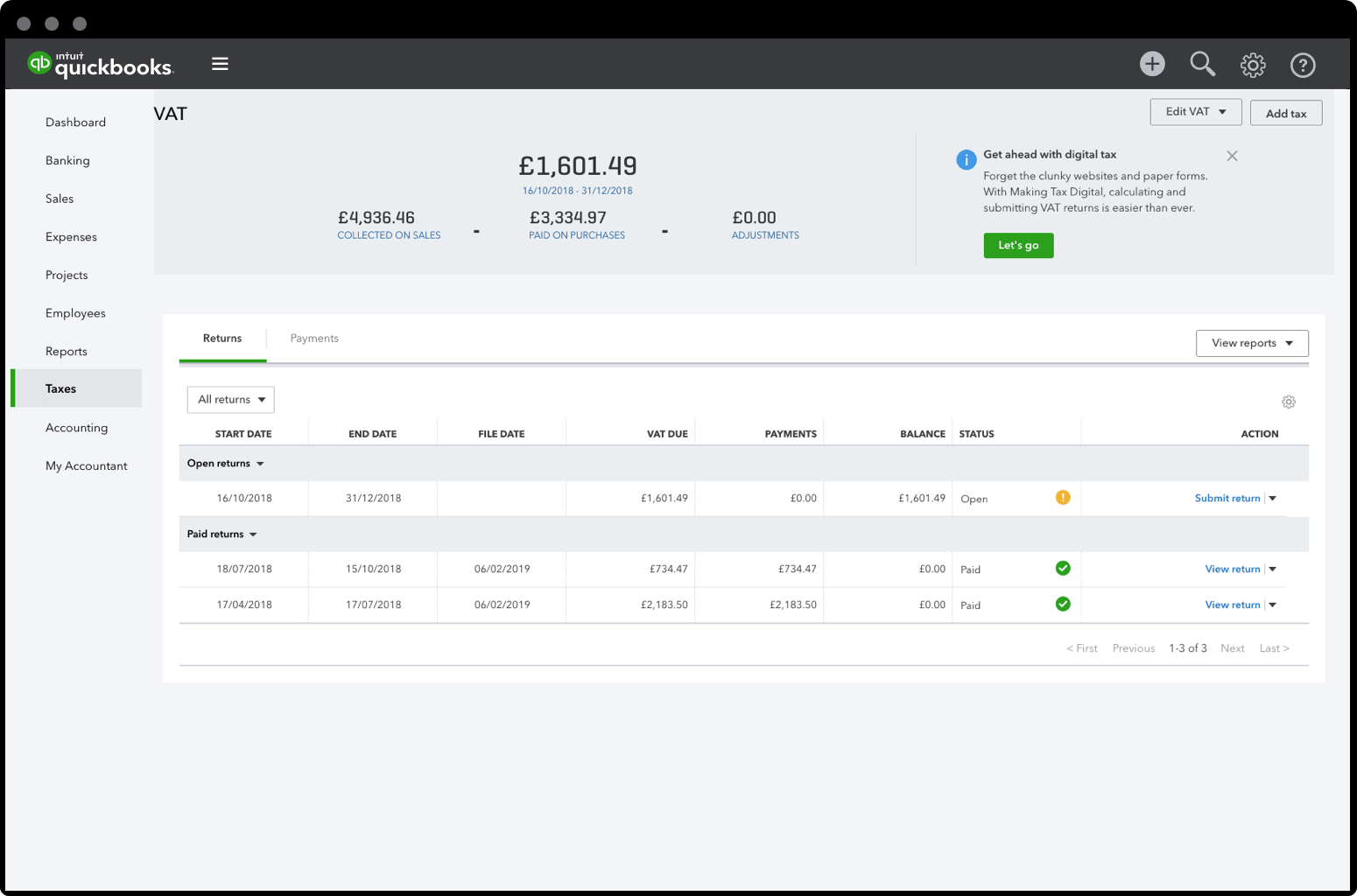This screenshot has width=1357, height=896.
Task: Click the warning icon next to Open status
Action: pos(1063,497)
